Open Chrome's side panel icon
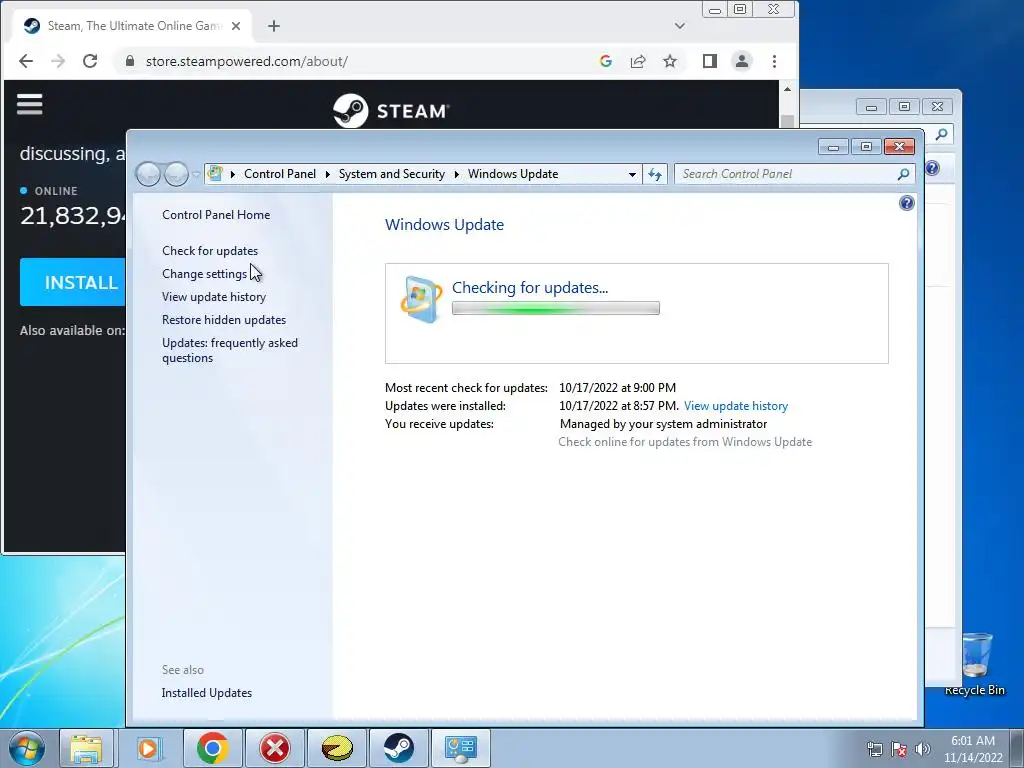Viewport: 1024px width, 768px height. 710,61
